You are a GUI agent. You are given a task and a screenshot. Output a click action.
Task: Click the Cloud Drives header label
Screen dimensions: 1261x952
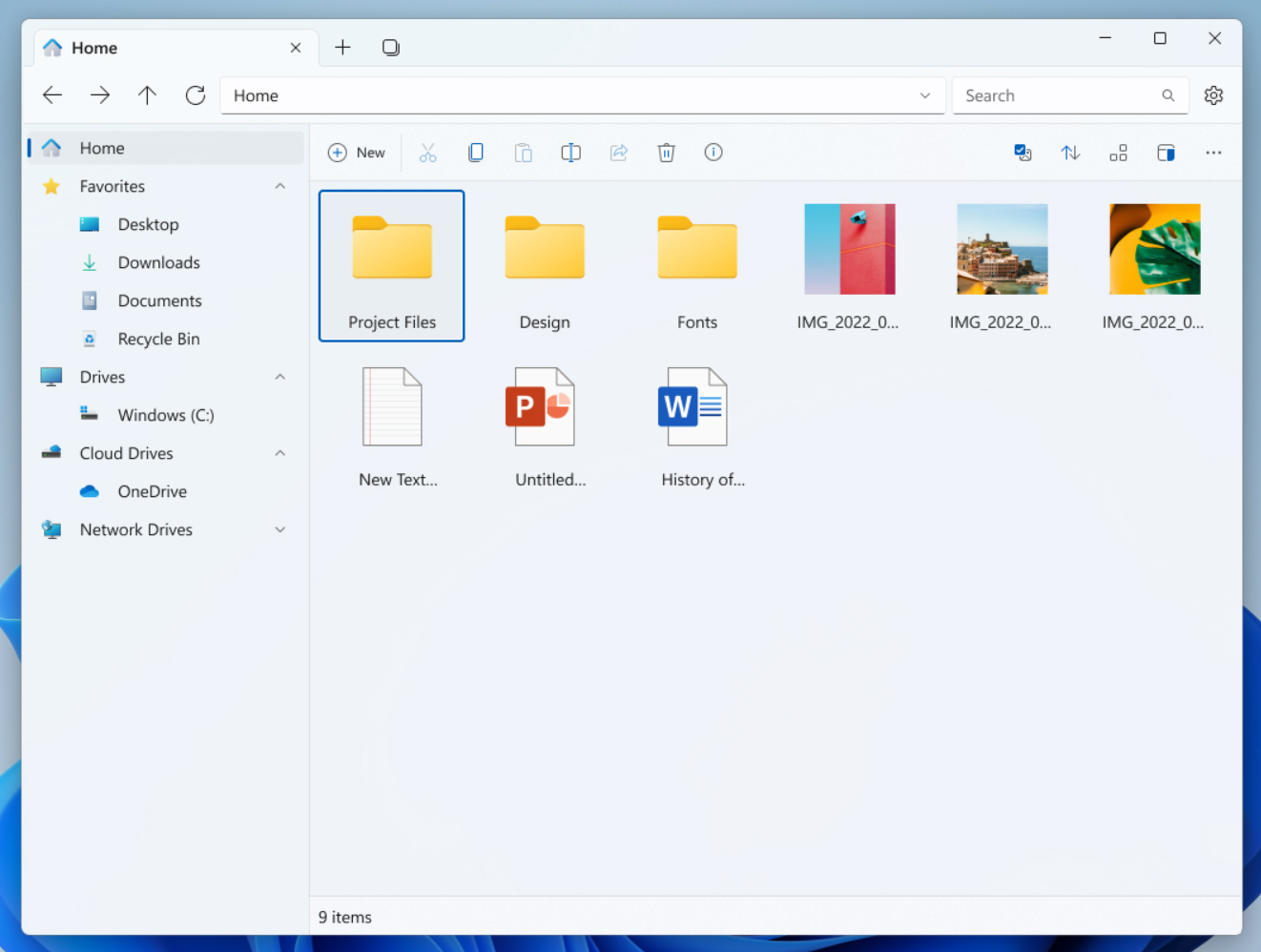point(127,453)
